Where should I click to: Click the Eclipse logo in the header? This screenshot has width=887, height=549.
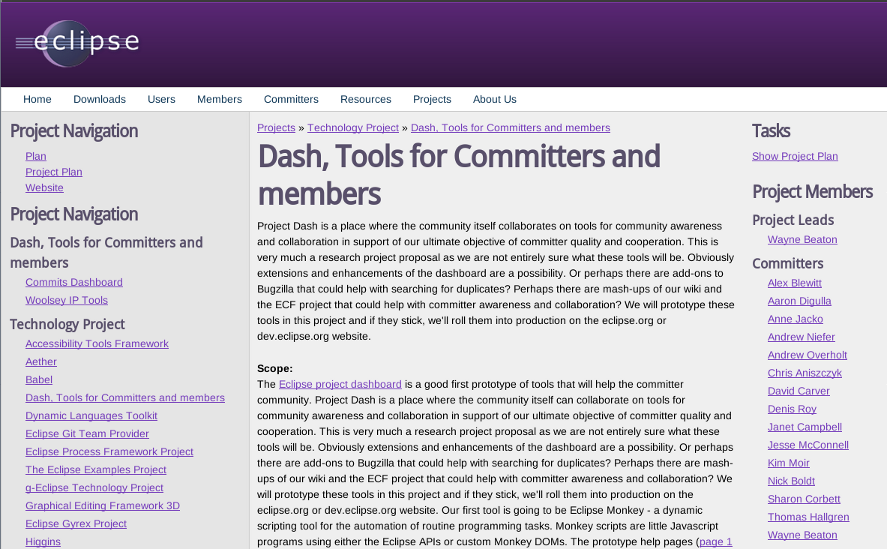77,42
